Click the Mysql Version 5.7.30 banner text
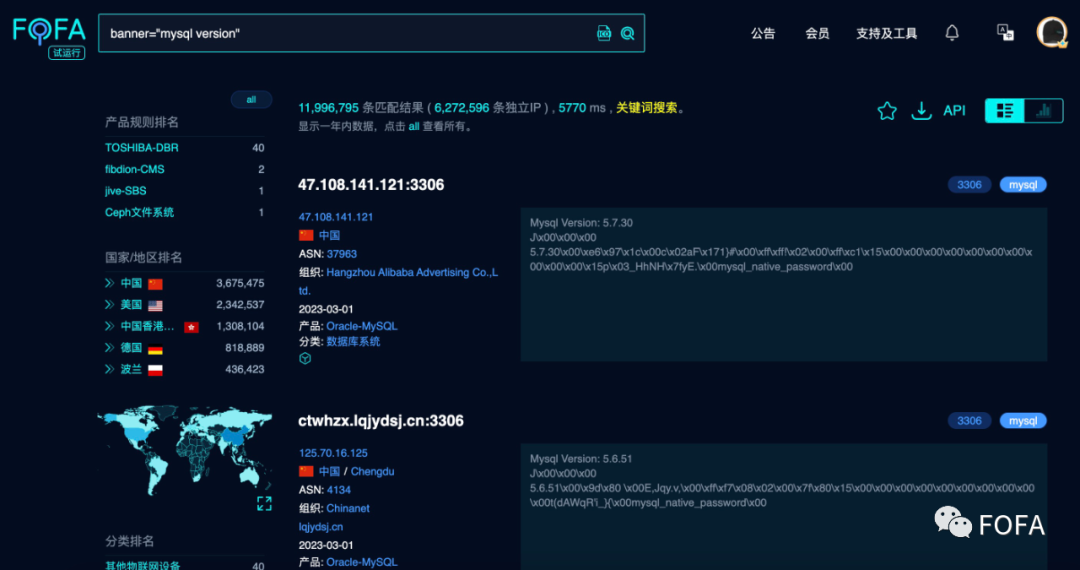The image size is (1080, 570). [581, 222]
